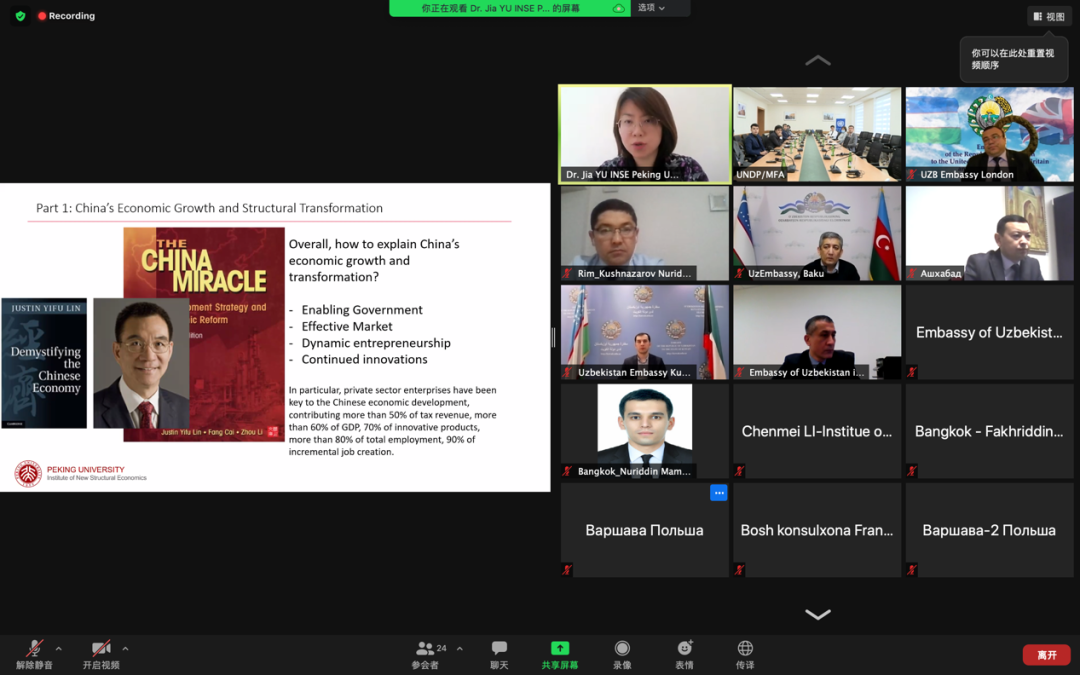Viewport: 1080px width, 675px height.
Task: Click the cloud icon on sharing bar
Action: pos(619,8)
